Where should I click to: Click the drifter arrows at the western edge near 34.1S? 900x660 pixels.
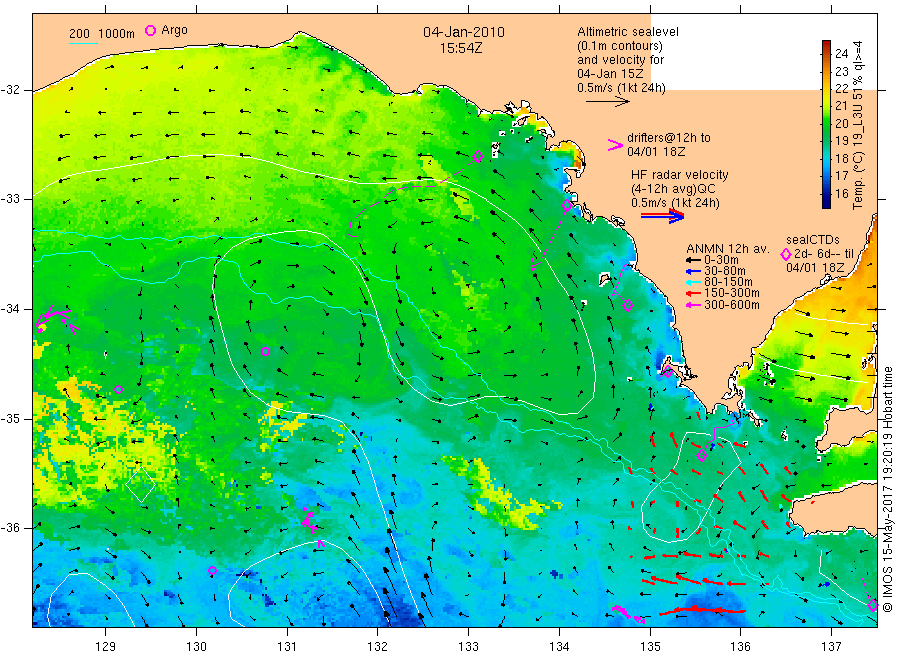pyautogui.click(x=56, y=319)
